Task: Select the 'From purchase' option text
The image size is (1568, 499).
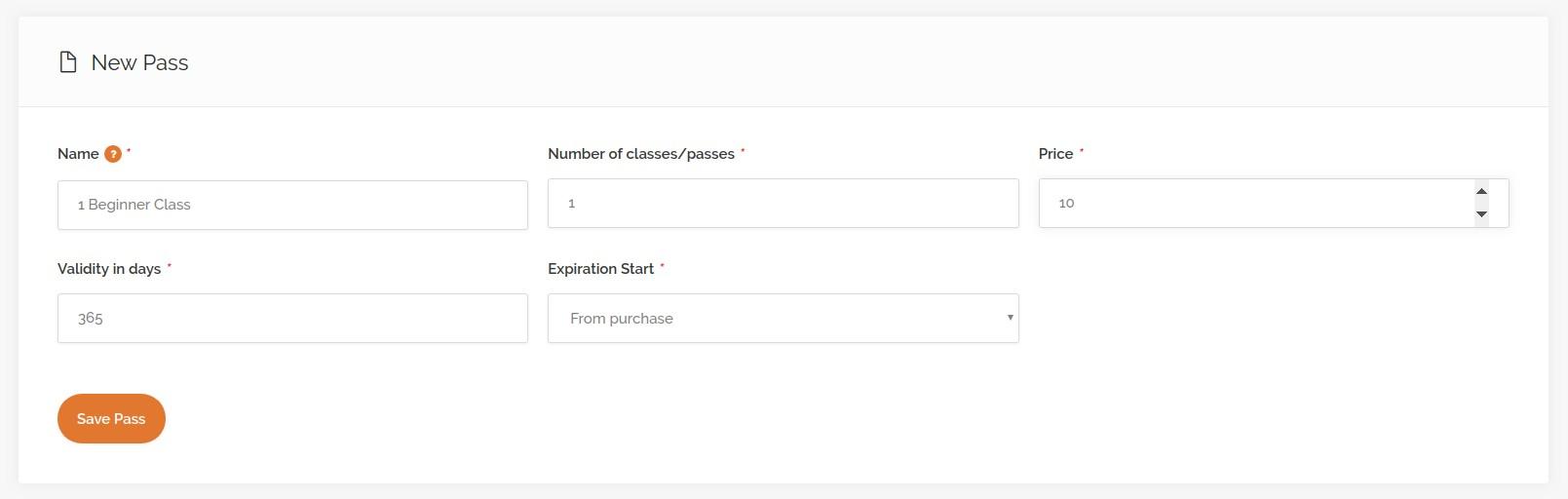Action: [x=622, y=319]
